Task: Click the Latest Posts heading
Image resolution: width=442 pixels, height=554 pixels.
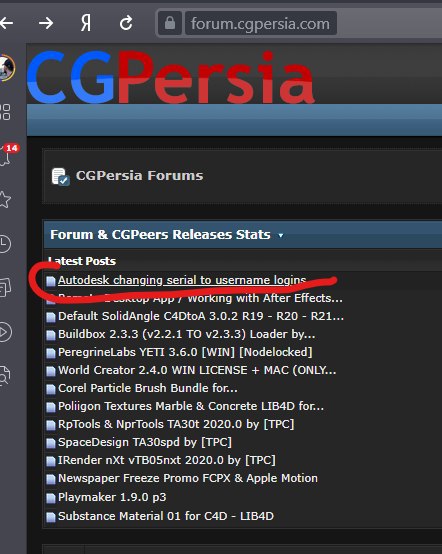Action: click(x=82, y=261)
